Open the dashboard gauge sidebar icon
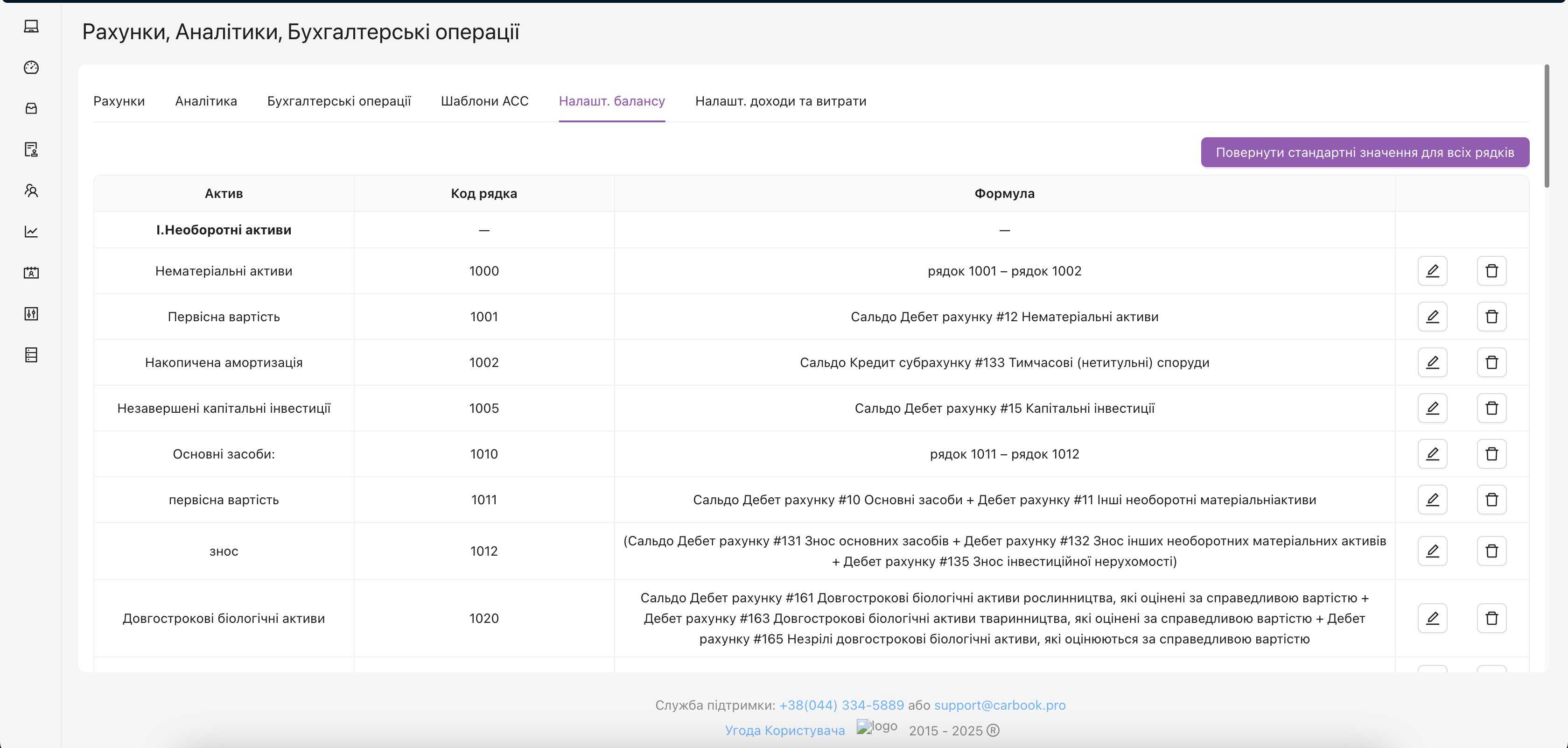The height and width of the screenshot is (748, 1568). (31, 68)
